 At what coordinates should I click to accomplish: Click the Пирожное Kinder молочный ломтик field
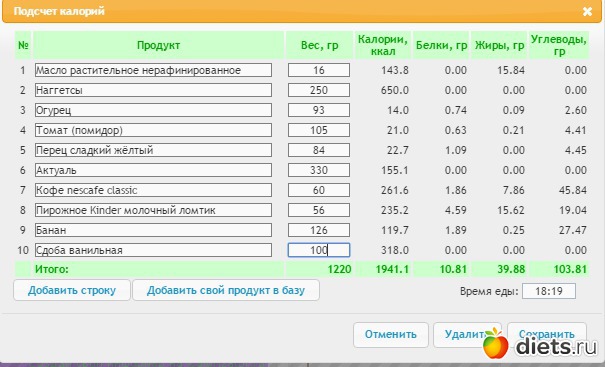[x=153, y=210]
